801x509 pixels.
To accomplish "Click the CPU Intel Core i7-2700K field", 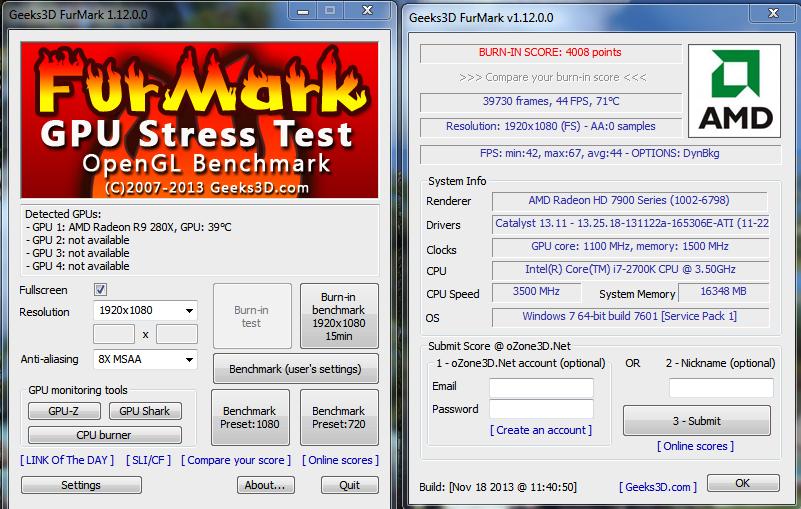I will coord(630,270).
